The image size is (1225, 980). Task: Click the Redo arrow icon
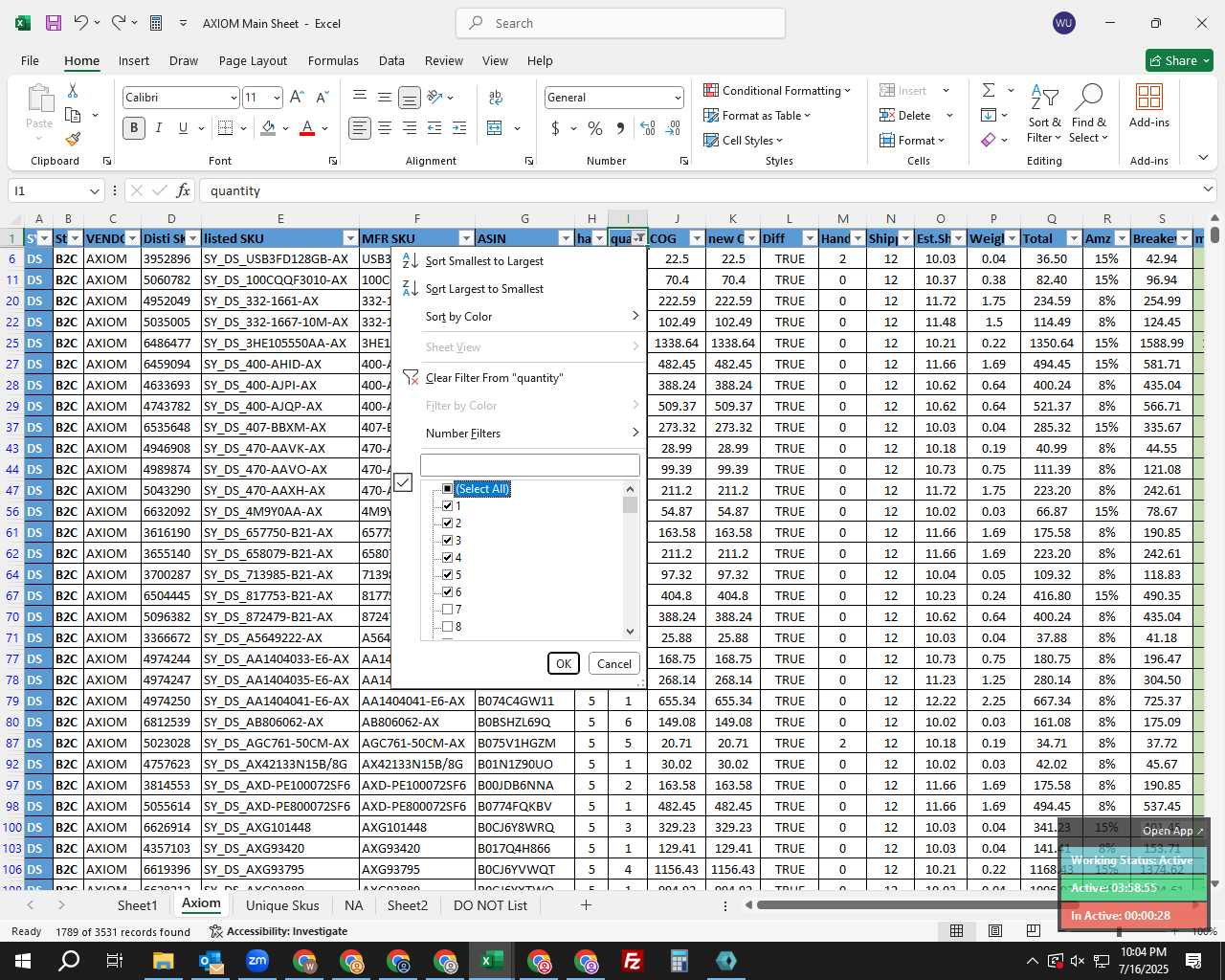point(118,23)
